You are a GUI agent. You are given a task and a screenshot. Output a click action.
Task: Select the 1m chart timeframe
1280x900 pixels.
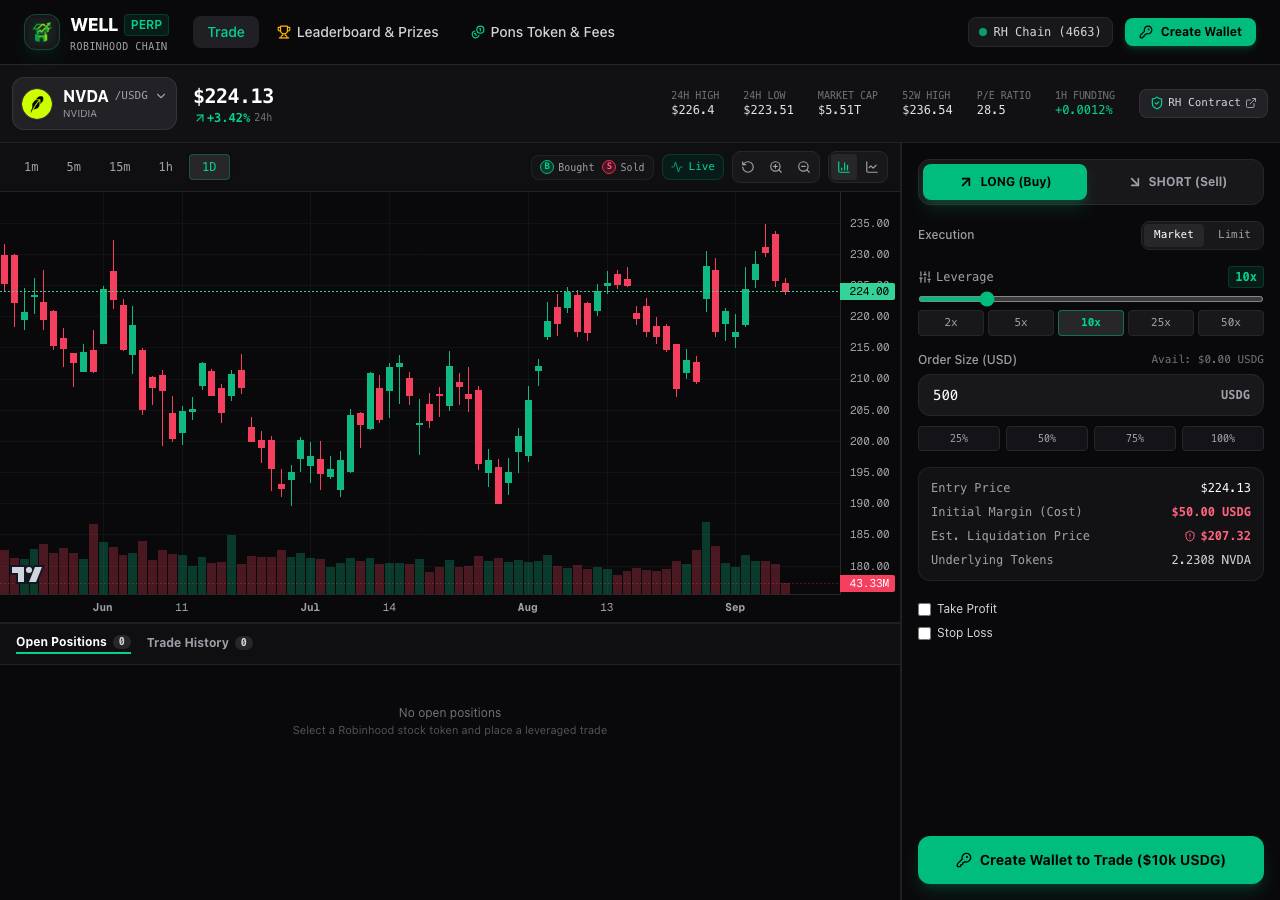coord(32,167)
